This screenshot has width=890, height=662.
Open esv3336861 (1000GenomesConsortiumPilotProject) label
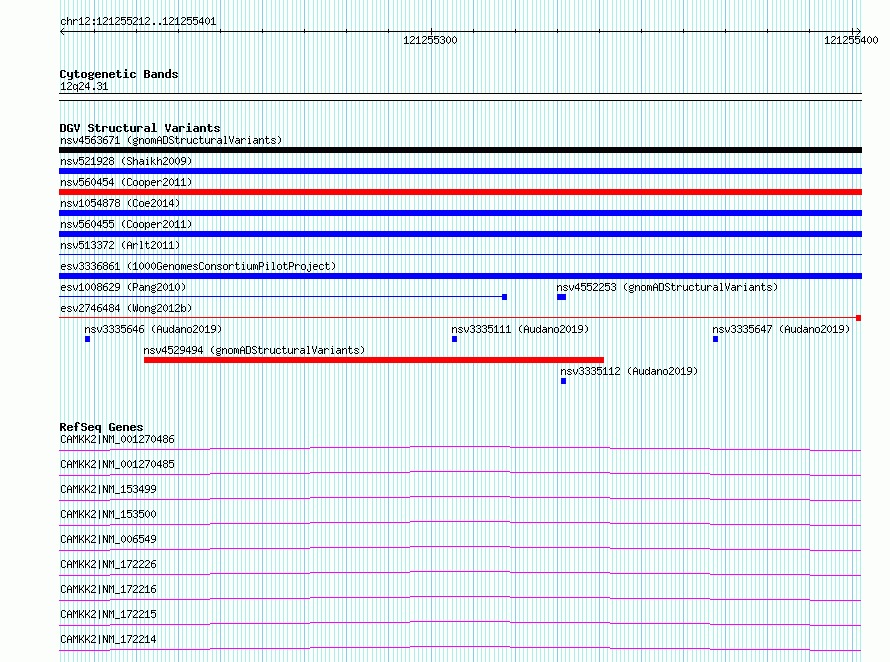pyautogui.click(x=198, y=266)
